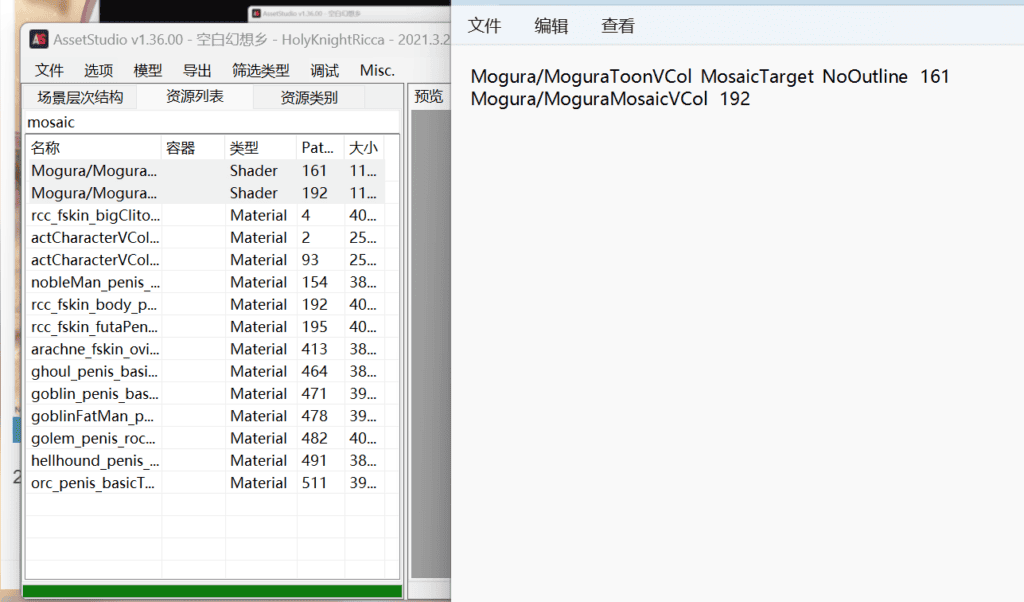The width and height of the screenshot is (1024, 602).
Task: Sort by the 容器 column header
Action: (x=193, y=148)
